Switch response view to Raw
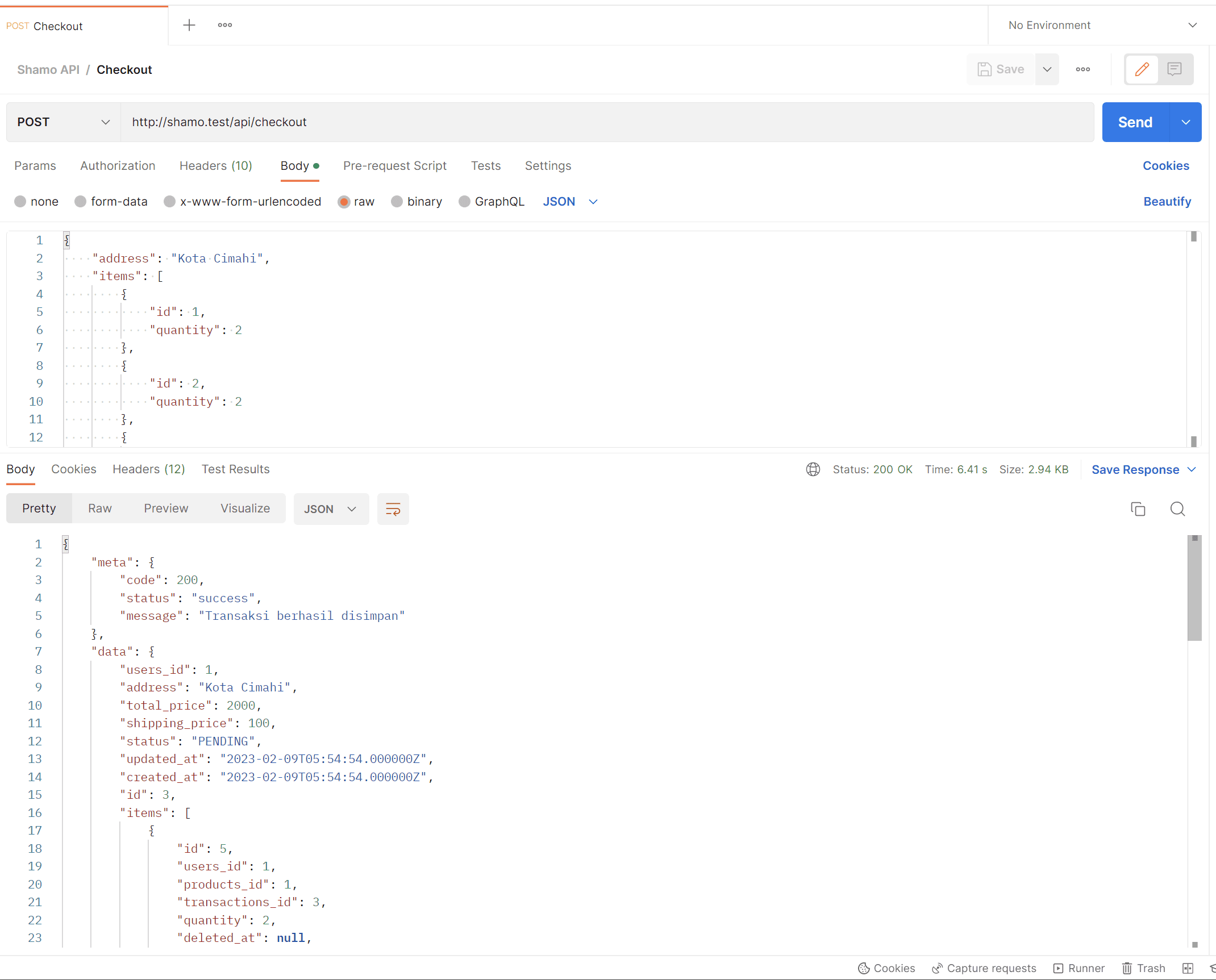Viewport: 1216px width, 980px height. [x=100, y=508]
